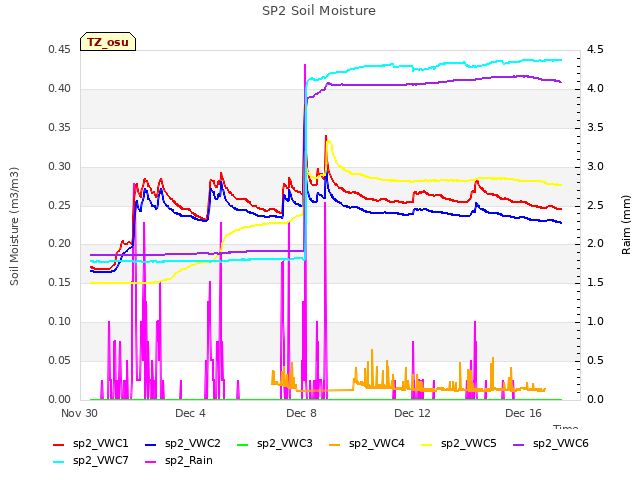Click the Dec 8 x-axis label
Viewport: 640px width, 480px height.
click(301, 413)
